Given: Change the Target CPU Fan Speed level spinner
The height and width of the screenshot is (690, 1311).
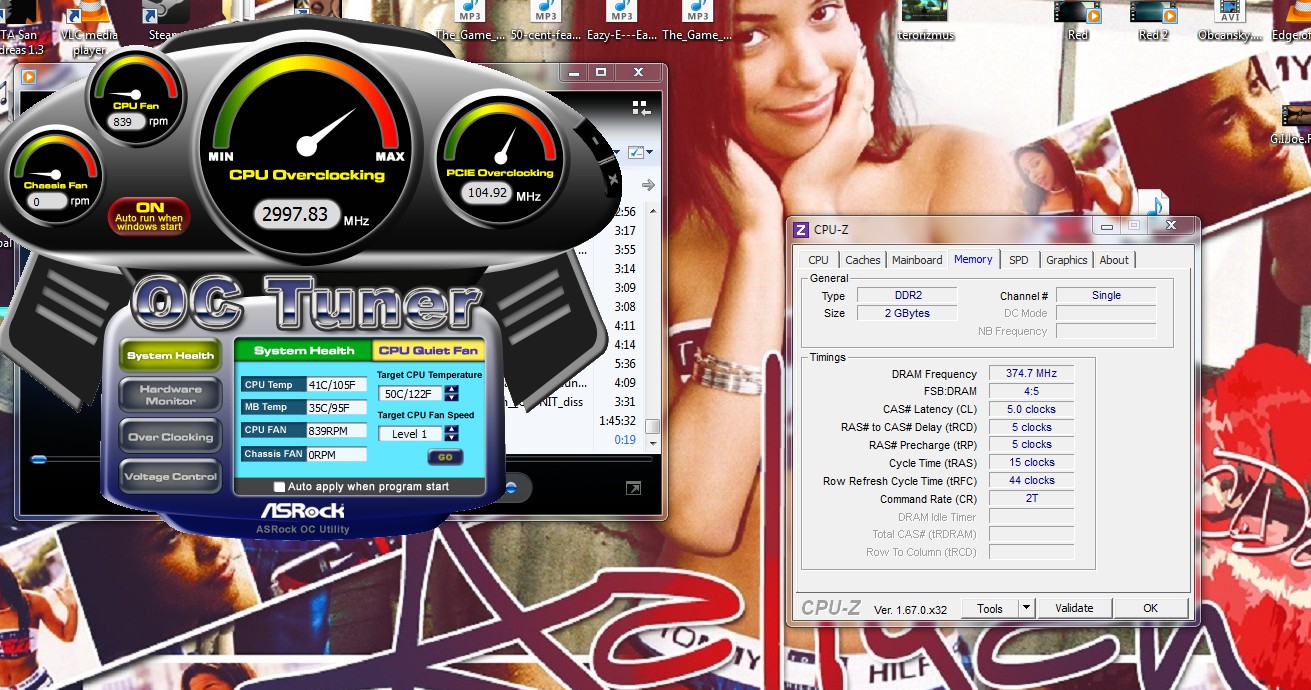Looking at the screenshot, I should pyautogui.click(x=452, y=433).
